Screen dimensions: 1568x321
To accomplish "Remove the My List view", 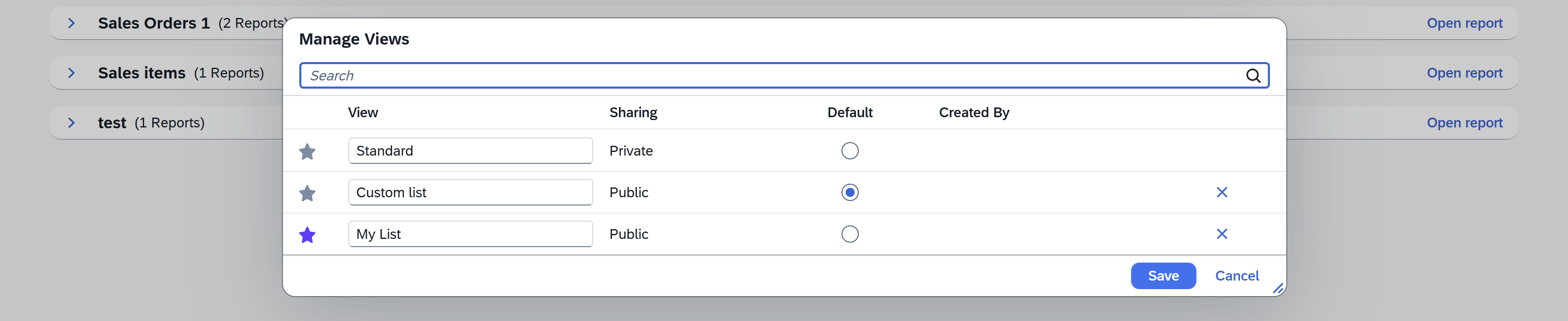I will pos(1222,233).
